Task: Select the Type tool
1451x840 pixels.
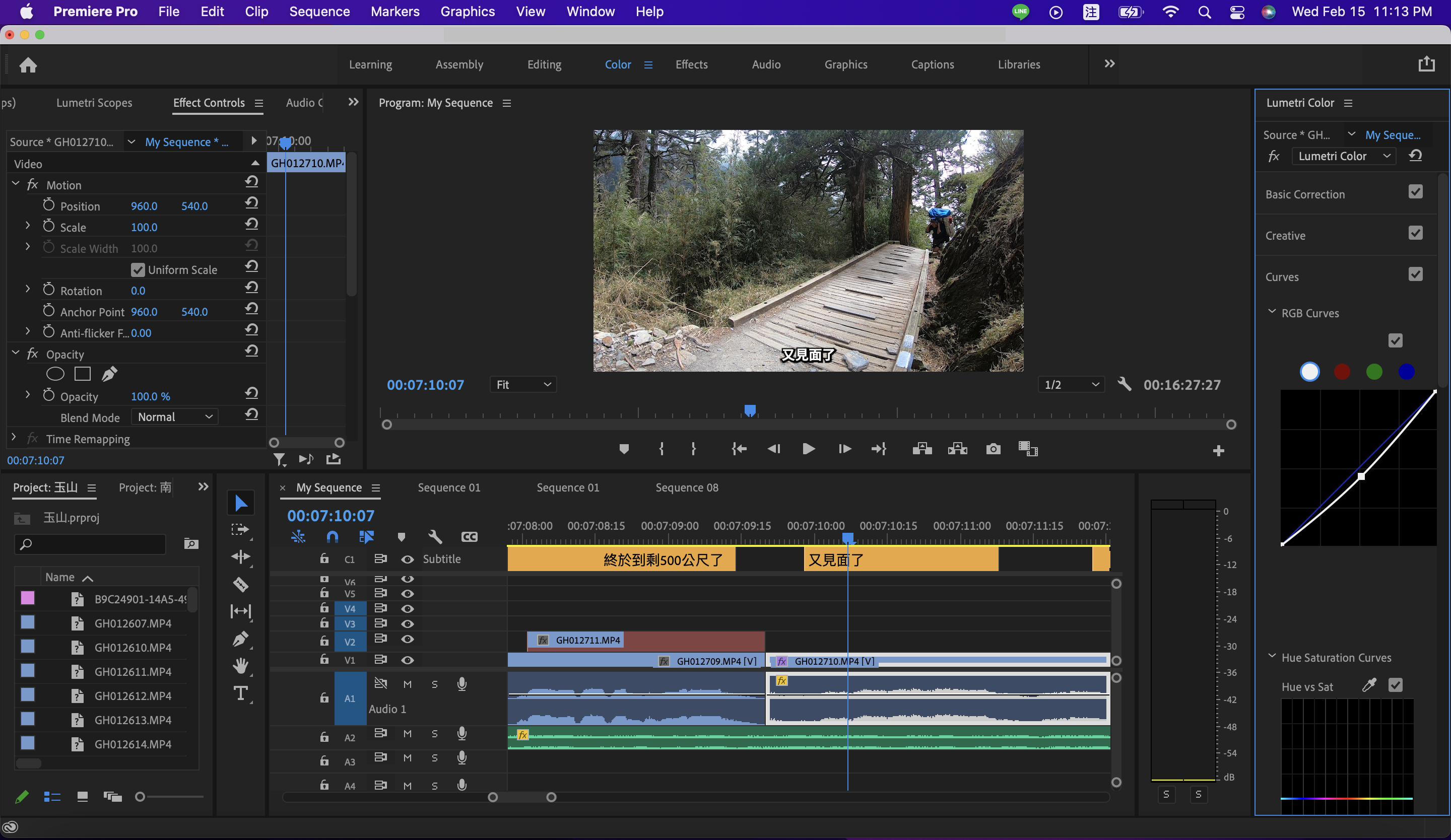Action: [241, 693]
